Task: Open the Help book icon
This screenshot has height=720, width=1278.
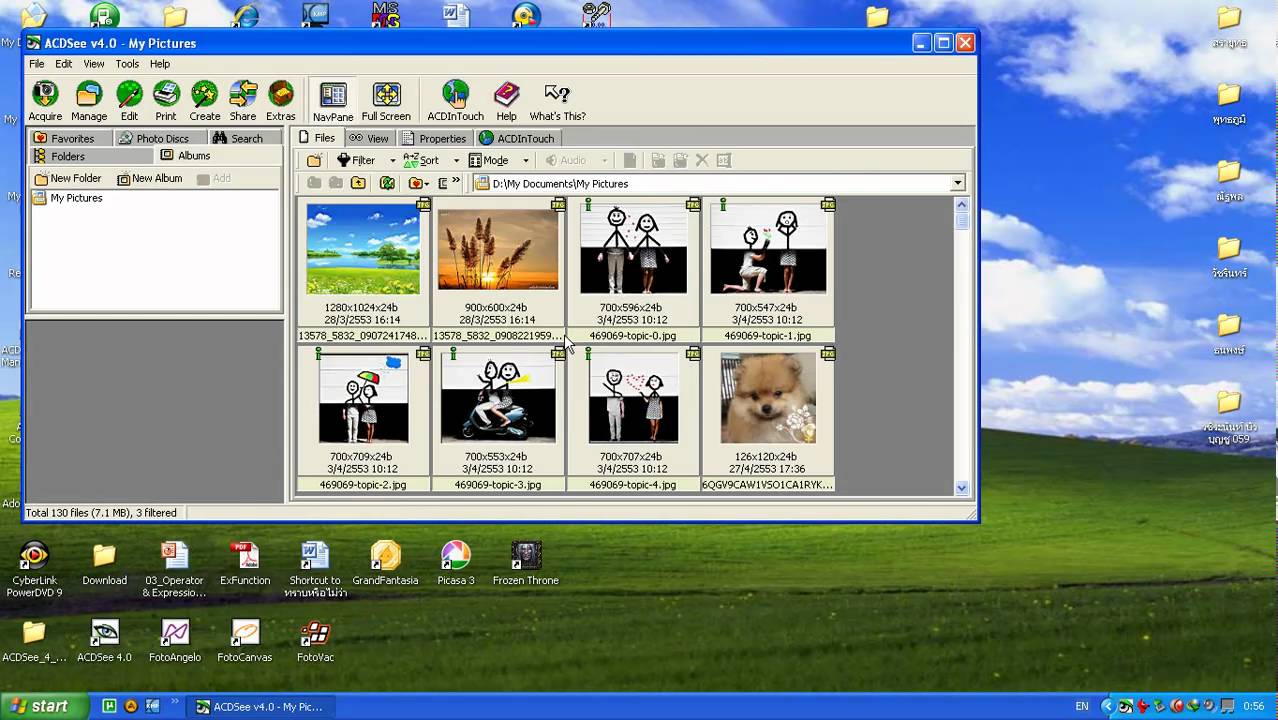Action: tap(507, 102)
